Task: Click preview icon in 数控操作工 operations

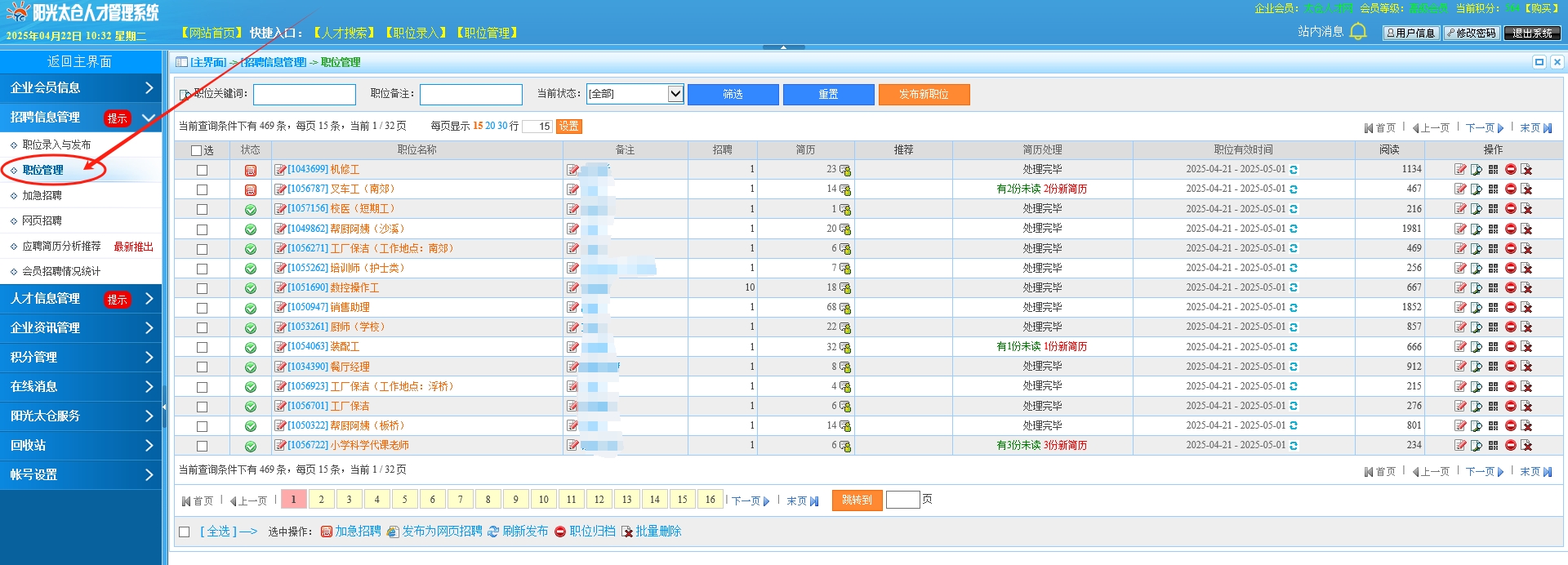Action: click(1477, 288)
